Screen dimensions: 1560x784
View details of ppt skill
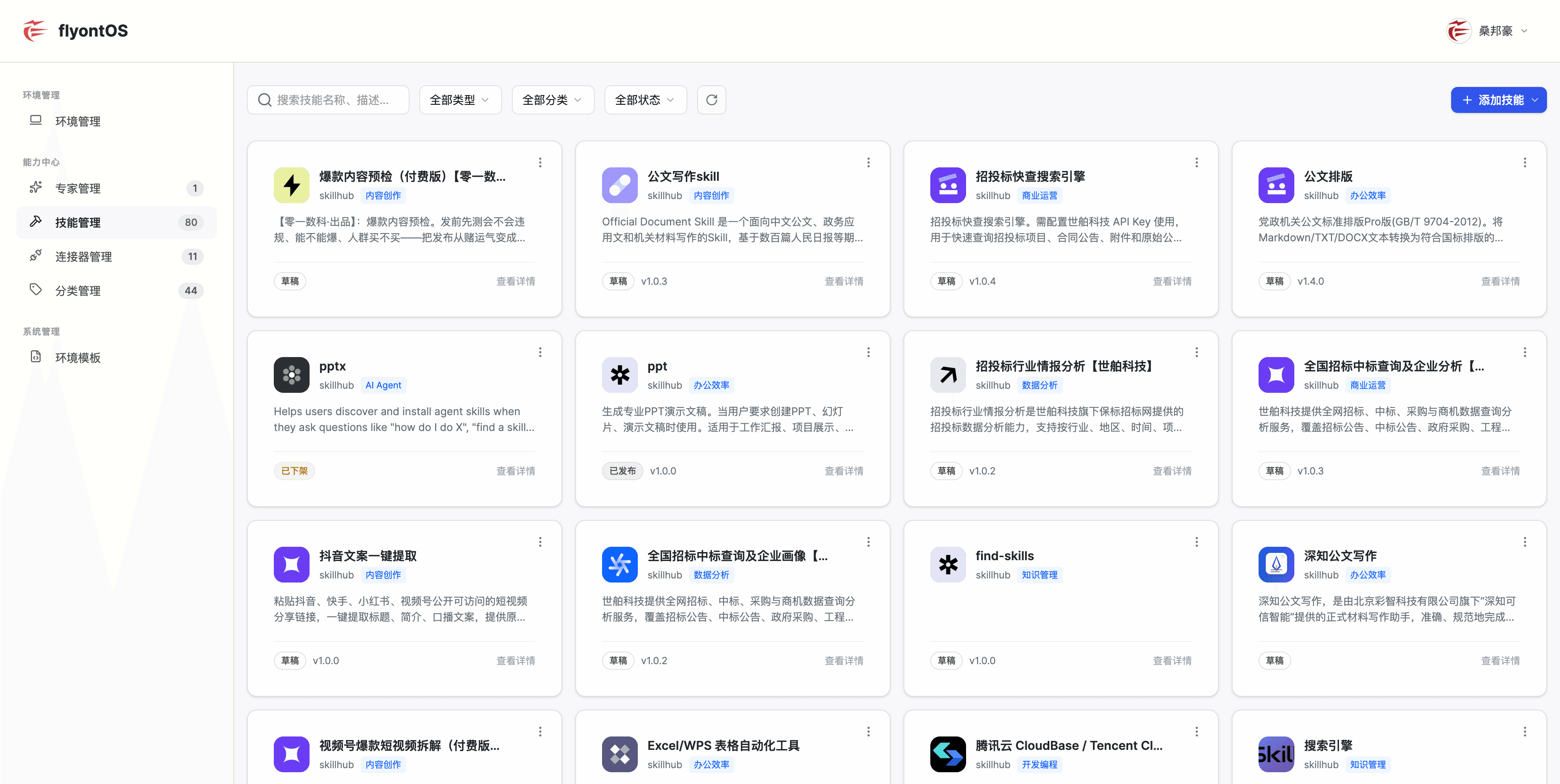click(x=844, y=470)
